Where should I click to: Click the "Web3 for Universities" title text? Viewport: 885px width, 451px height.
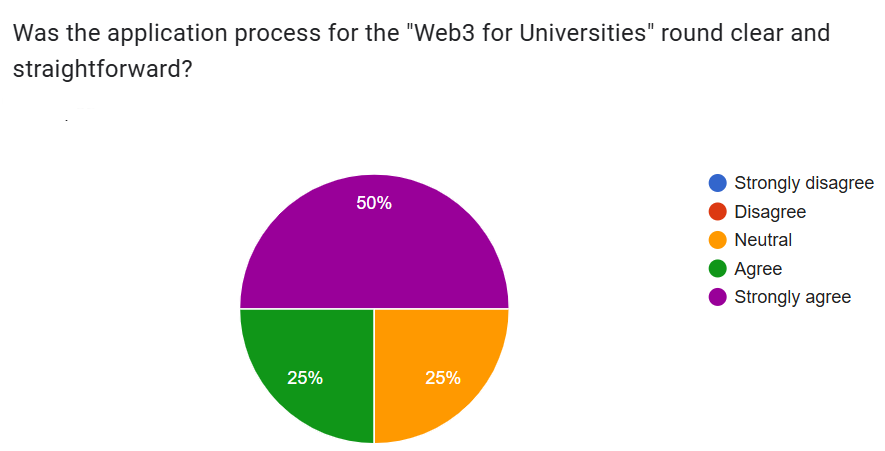click(531, 33)
